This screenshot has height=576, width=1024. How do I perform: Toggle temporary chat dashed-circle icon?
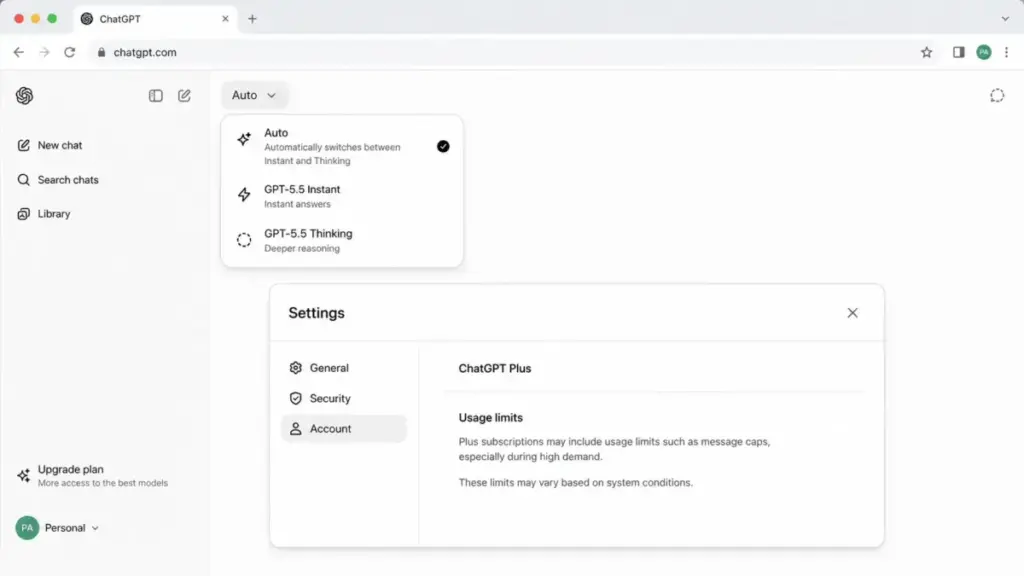point(997,95)
